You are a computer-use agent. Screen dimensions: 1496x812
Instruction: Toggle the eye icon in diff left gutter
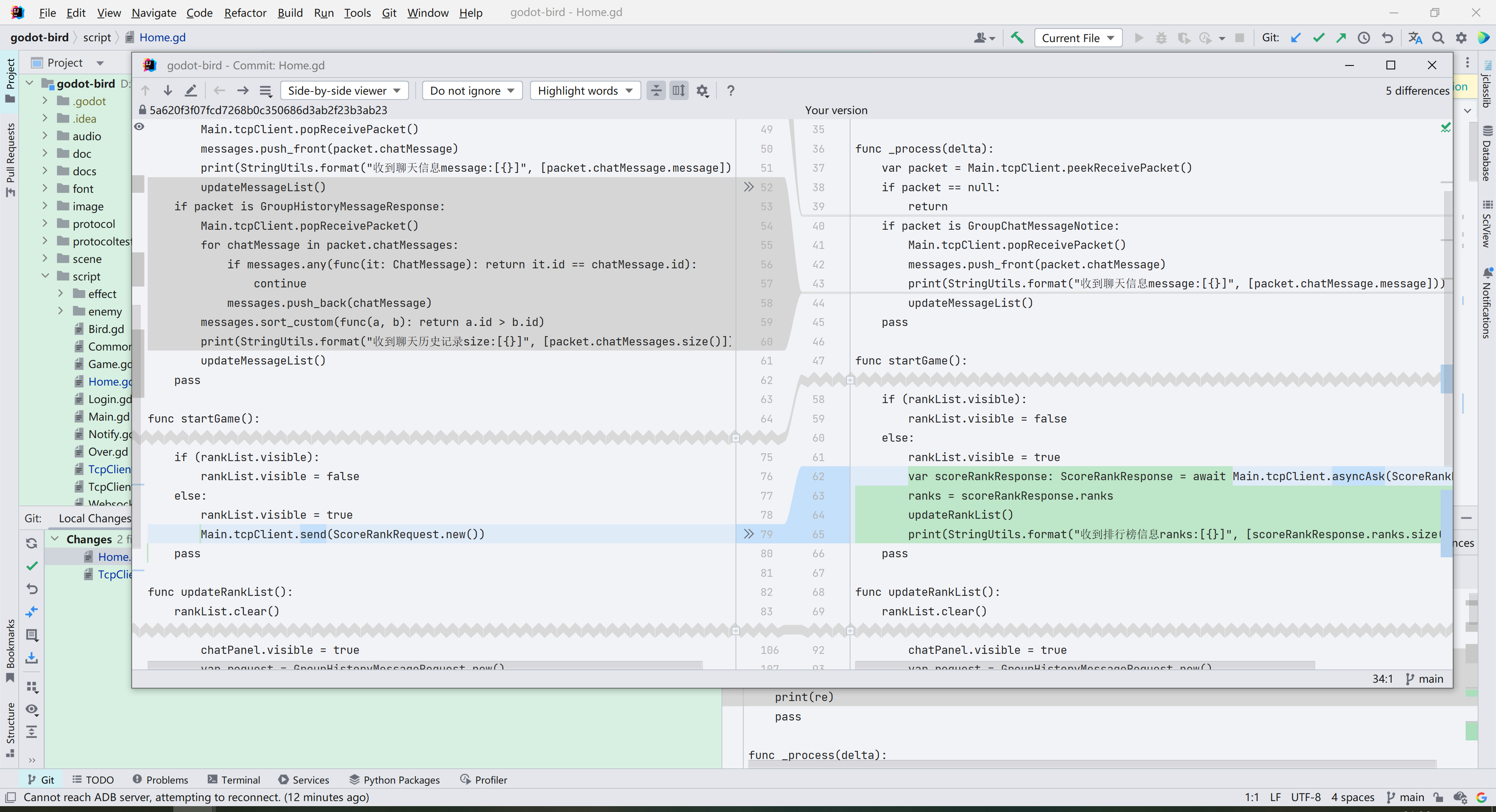pos(139,127)
